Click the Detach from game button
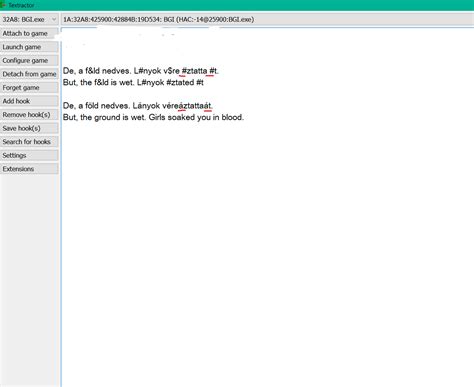The width and height of the screenshot is (474, 387). tap(29, 74)
